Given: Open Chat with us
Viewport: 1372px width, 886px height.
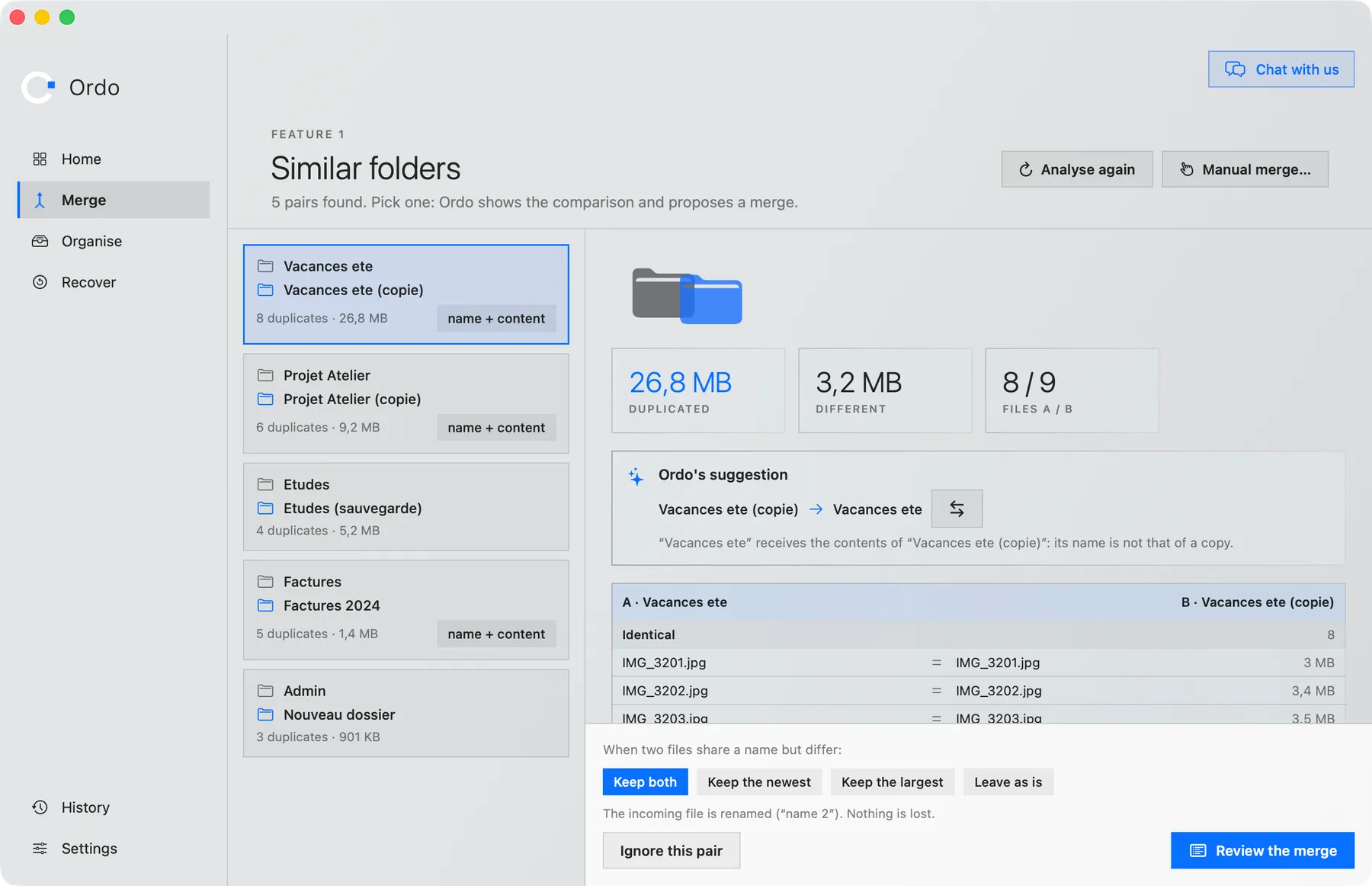Looking at the screenshot, I should click(x=1281, y=69).
